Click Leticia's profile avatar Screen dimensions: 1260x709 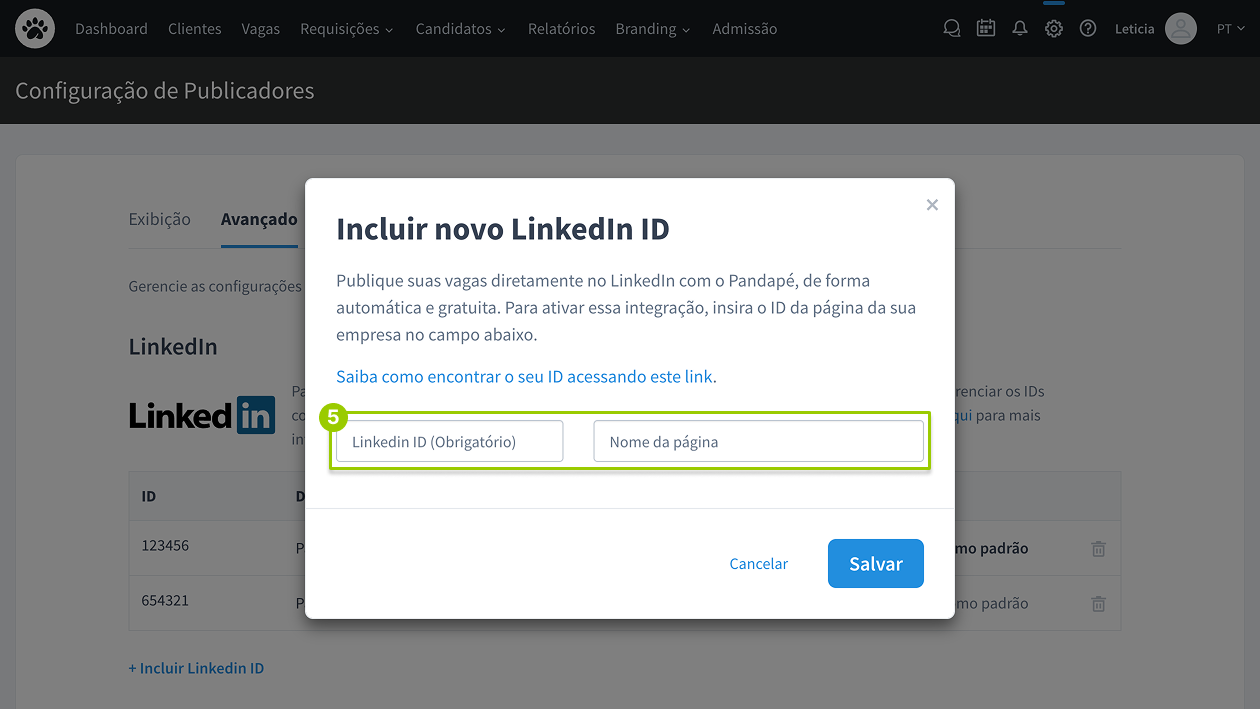(x=1180, y=29)
